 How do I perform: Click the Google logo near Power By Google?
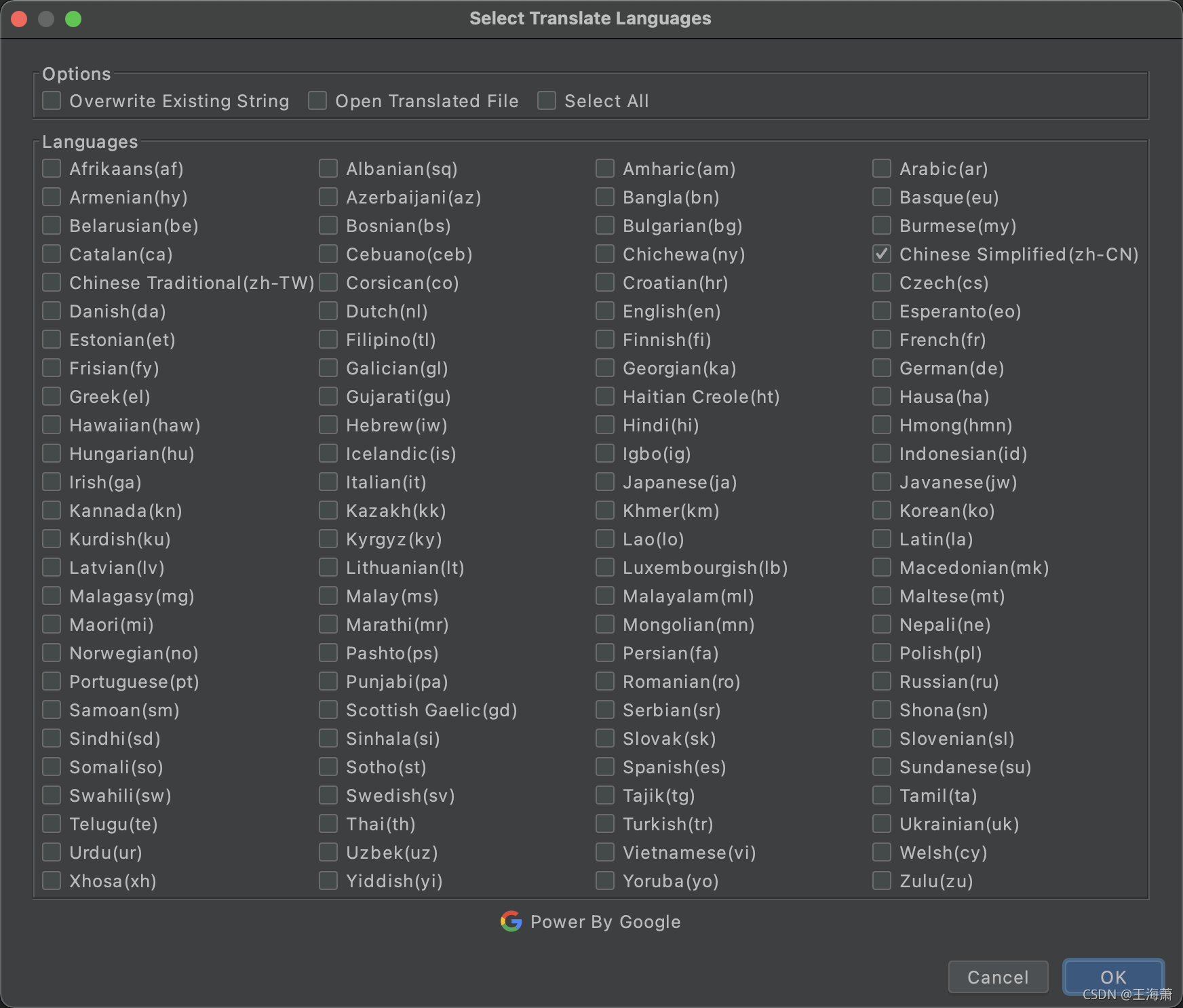click(x=511, y=922)
